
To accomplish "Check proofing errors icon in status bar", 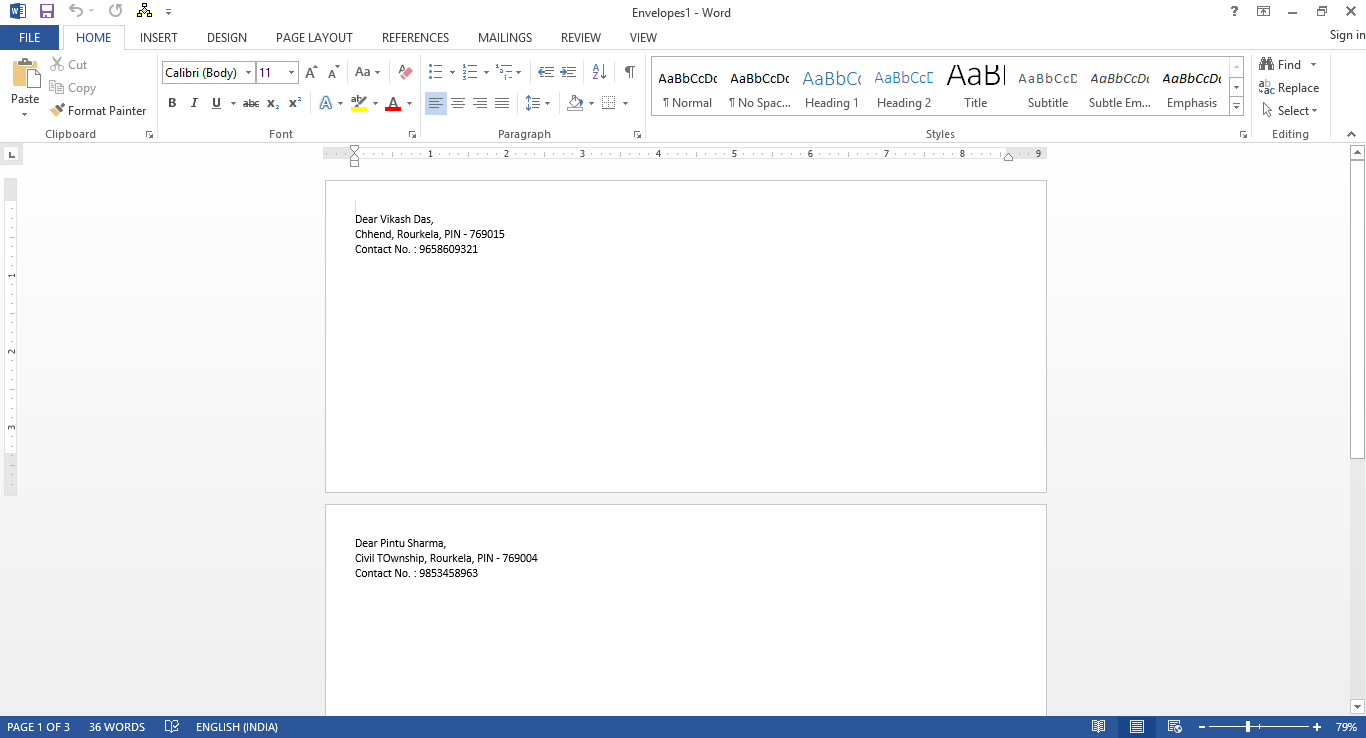I will 171,727.
